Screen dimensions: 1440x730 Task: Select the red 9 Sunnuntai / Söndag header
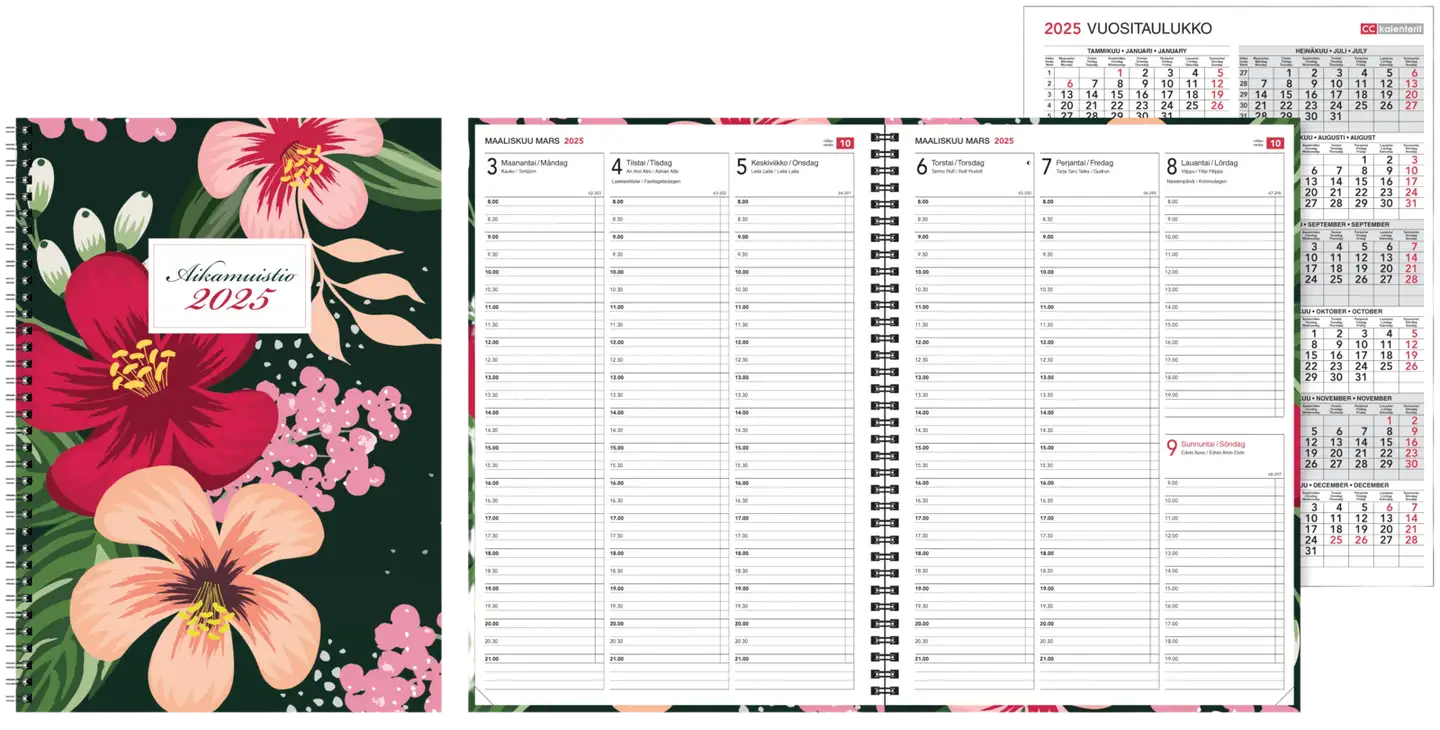point(1206,448)
